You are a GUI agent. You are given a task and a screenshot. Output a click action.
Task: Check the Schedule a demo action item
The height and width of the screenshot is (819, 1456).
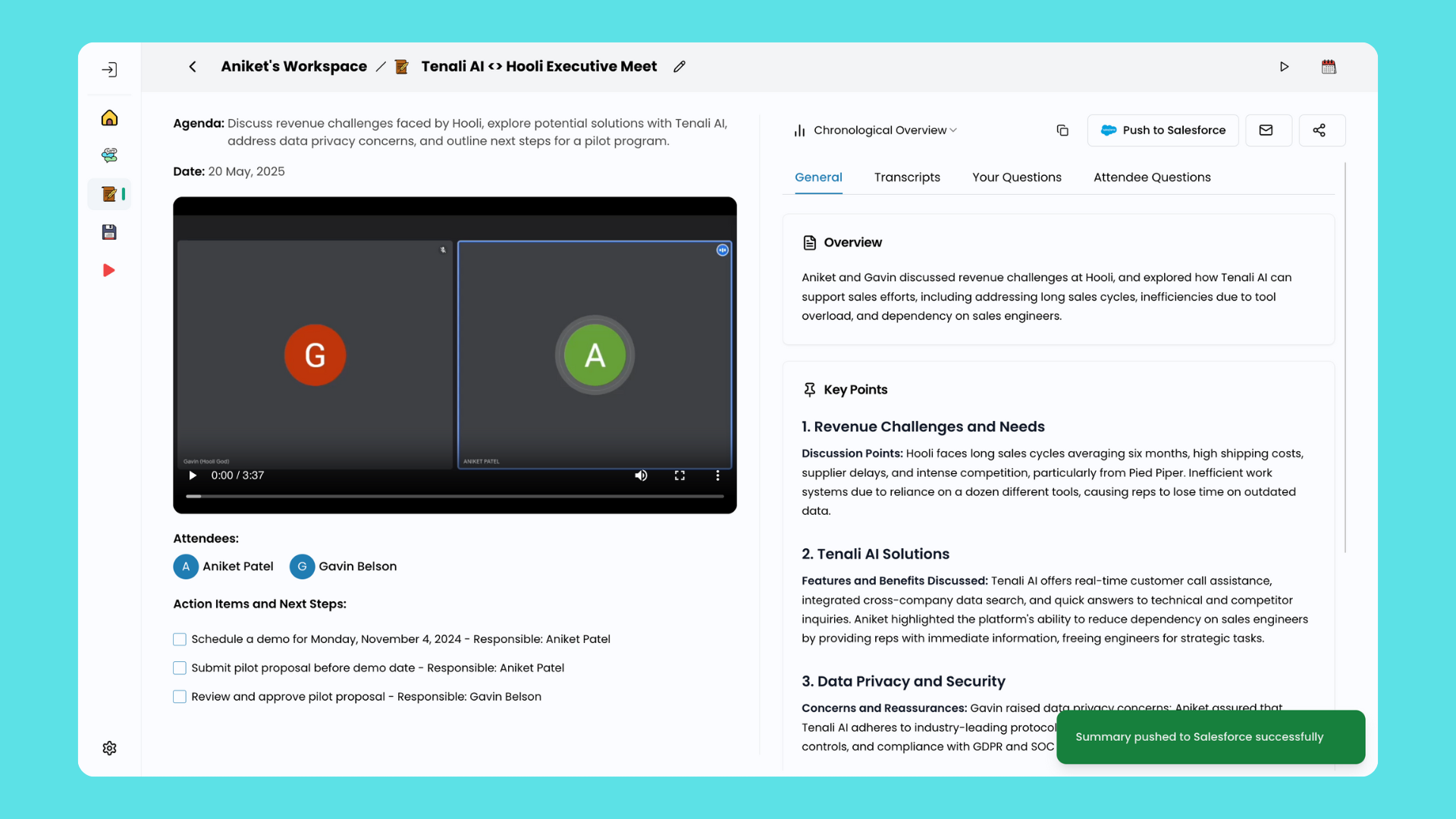point(180,639)
